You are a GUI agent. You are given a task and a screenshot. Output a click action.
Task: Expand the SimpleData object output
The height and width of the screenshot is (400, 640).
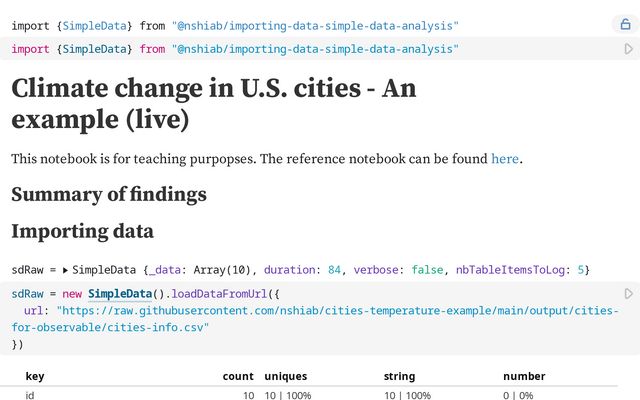[x=66, y=270]
